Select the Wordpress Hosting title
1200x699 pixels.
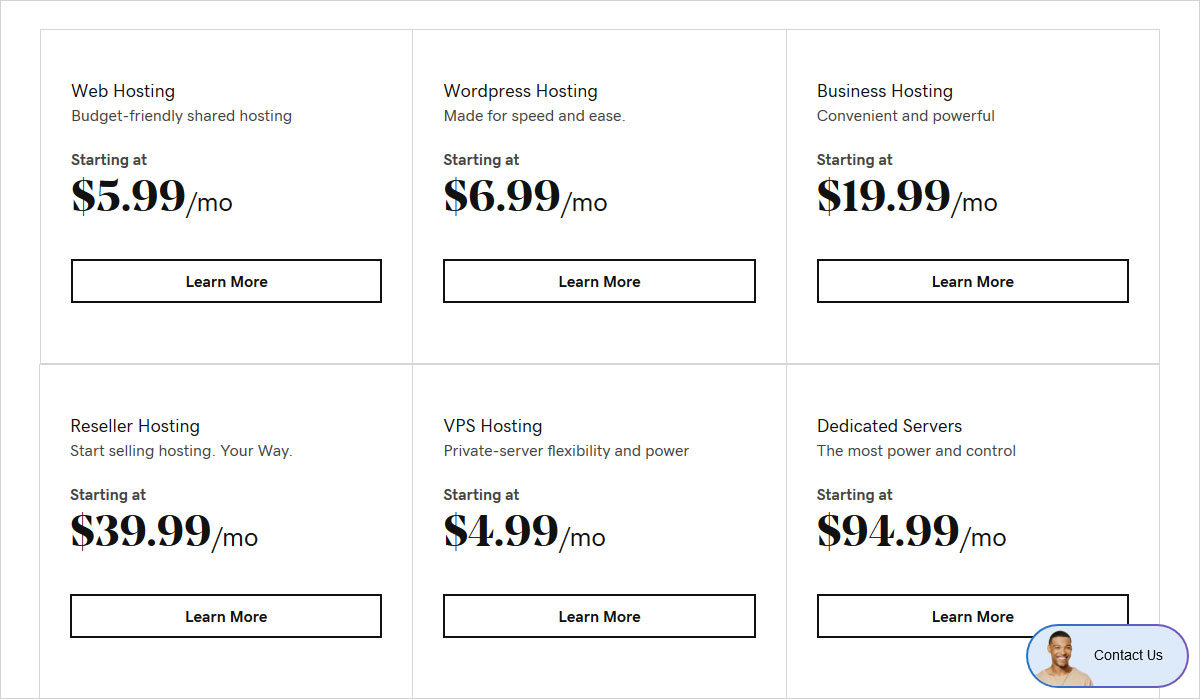point(520,91)
